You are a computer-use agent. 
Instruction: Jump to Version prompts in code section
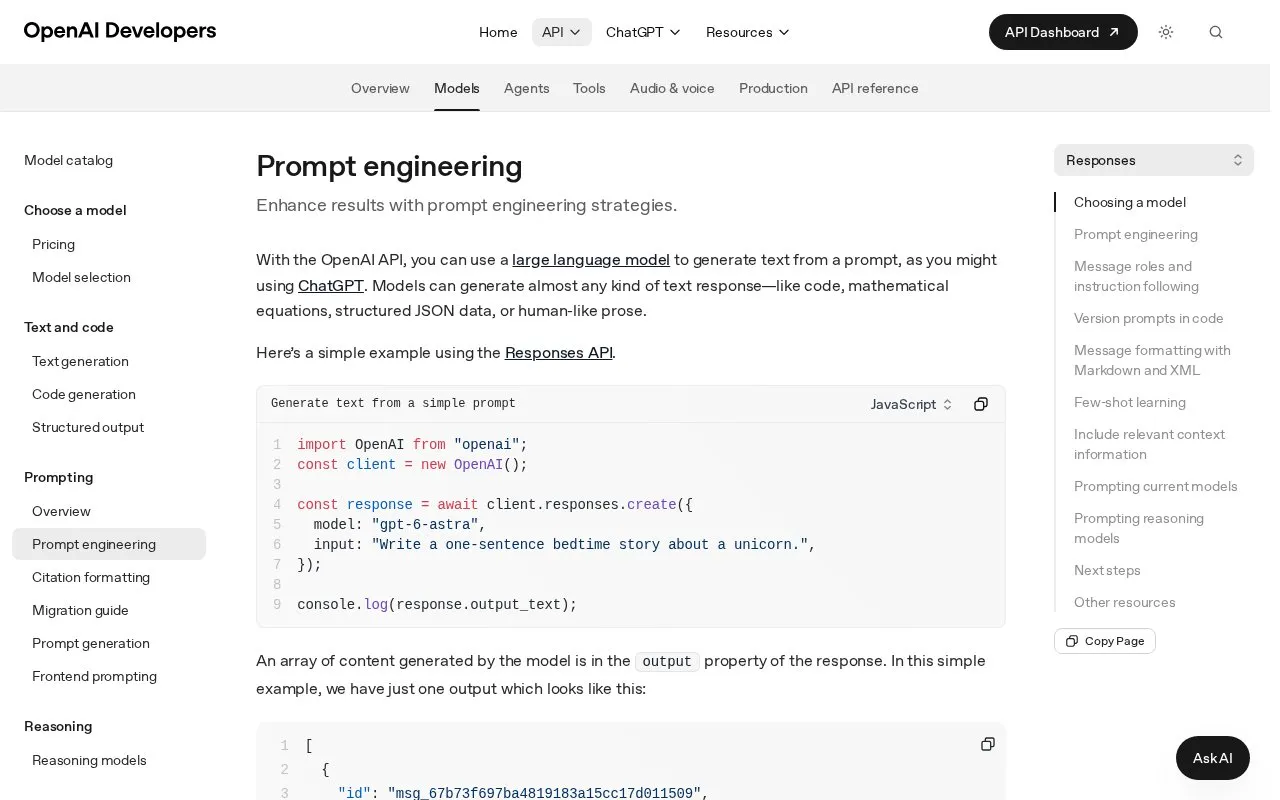click(1149, 318)
